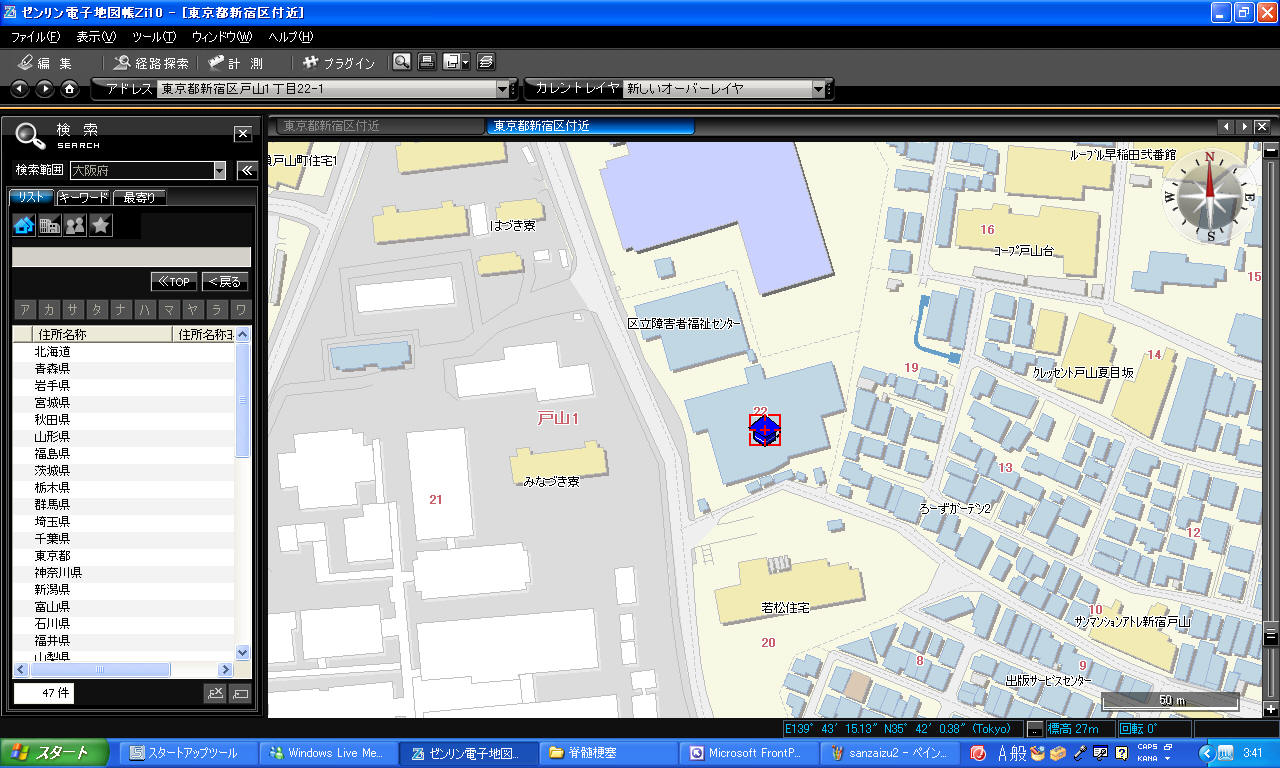Viewport: 1280px width, 768px height.
Task: Open the プラグイン plugin menu
Action: [338, 63]
